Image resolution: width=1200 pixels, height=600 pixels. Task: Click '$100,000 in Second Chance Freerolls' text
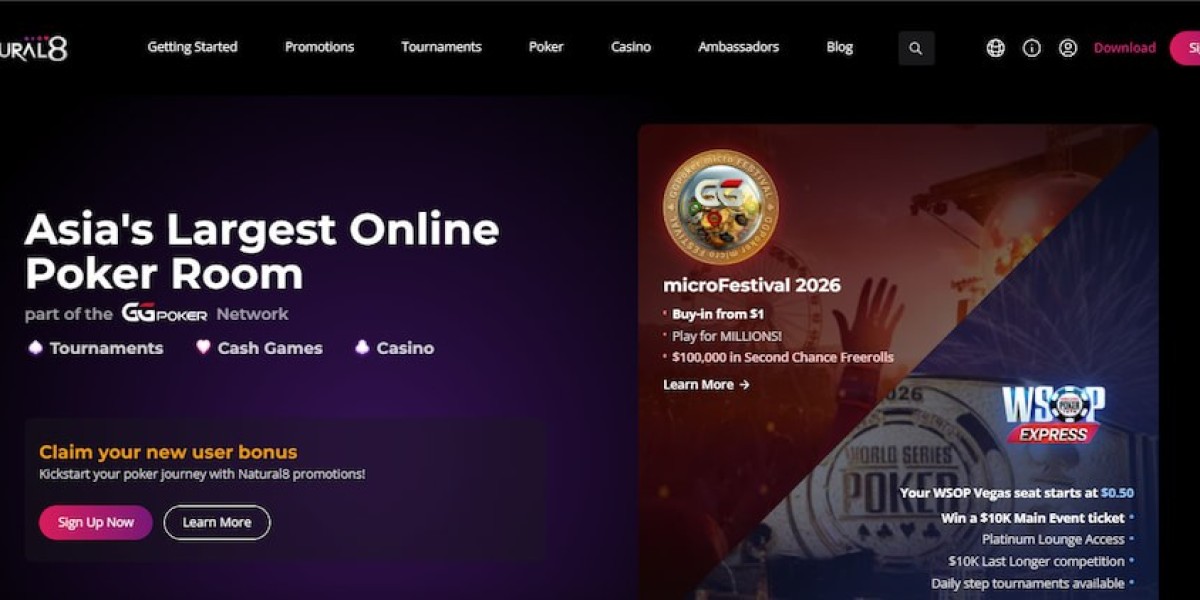[783, 357]
